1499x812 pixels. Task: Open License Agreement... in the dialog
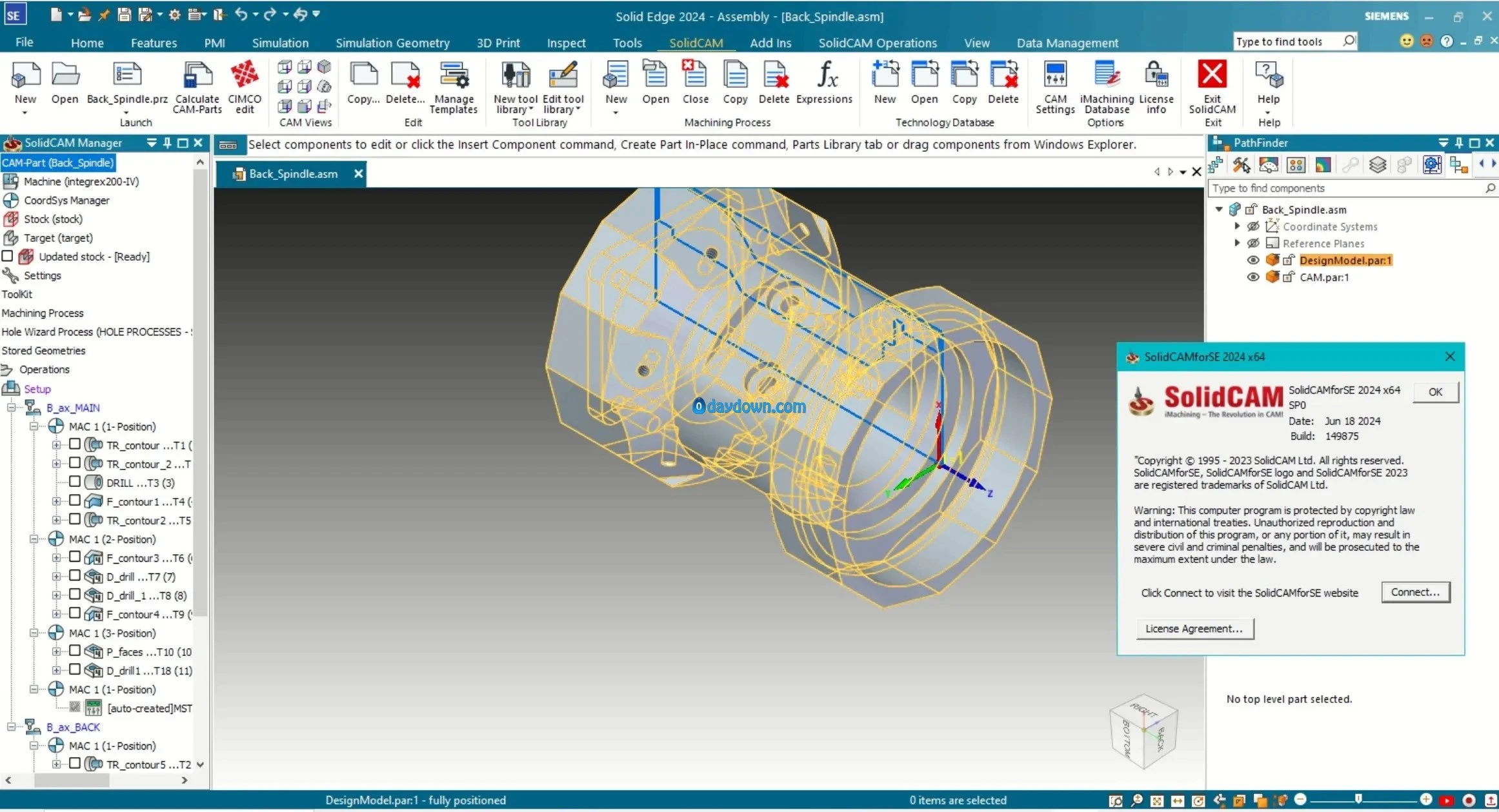tap(1194, 629)
